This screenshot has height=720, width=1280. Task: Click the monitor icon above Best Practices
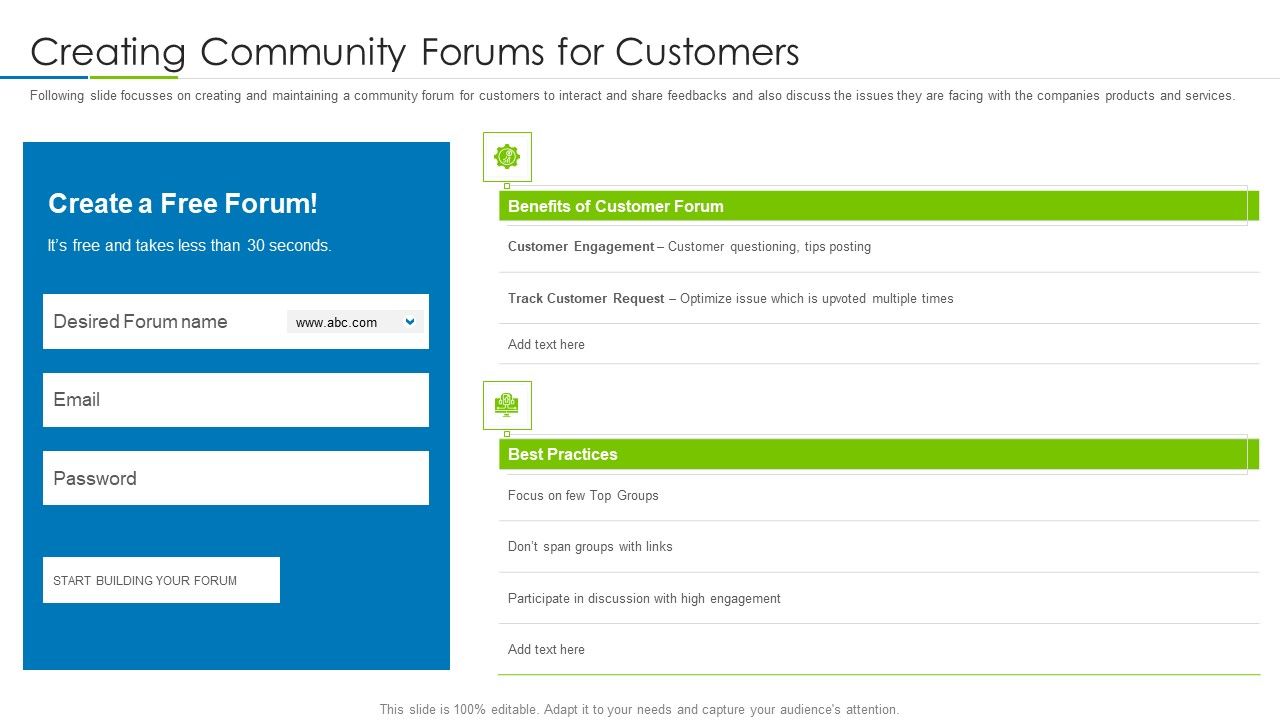pos(507,405)
